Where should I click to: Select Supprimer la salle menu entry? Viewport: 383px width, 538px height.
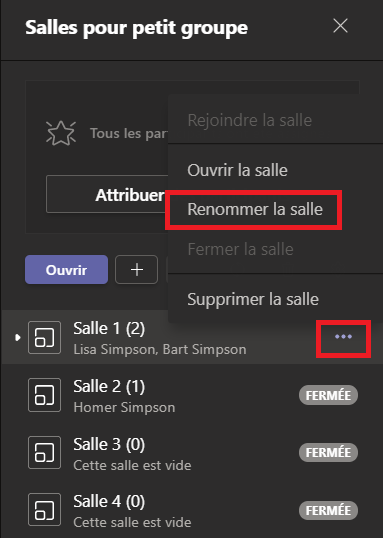click(253, 299)
